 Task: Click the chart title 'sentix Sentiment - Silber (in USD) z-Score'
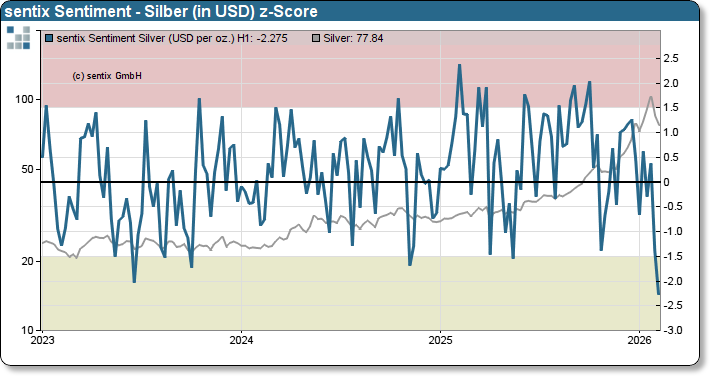(x=161, y=11)
